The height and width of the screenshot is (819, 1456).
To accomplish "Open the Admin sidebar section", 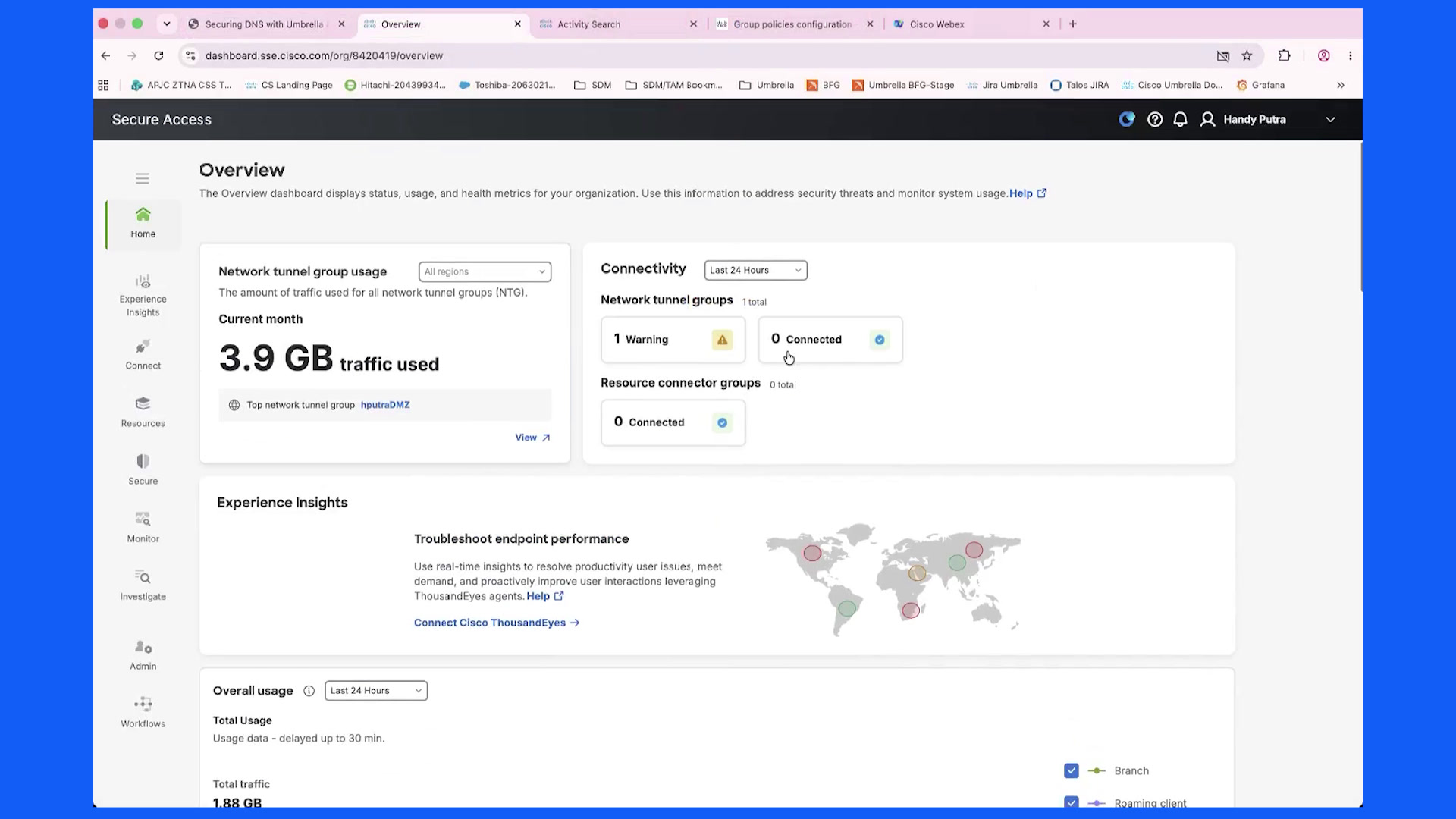I will 143,654.
